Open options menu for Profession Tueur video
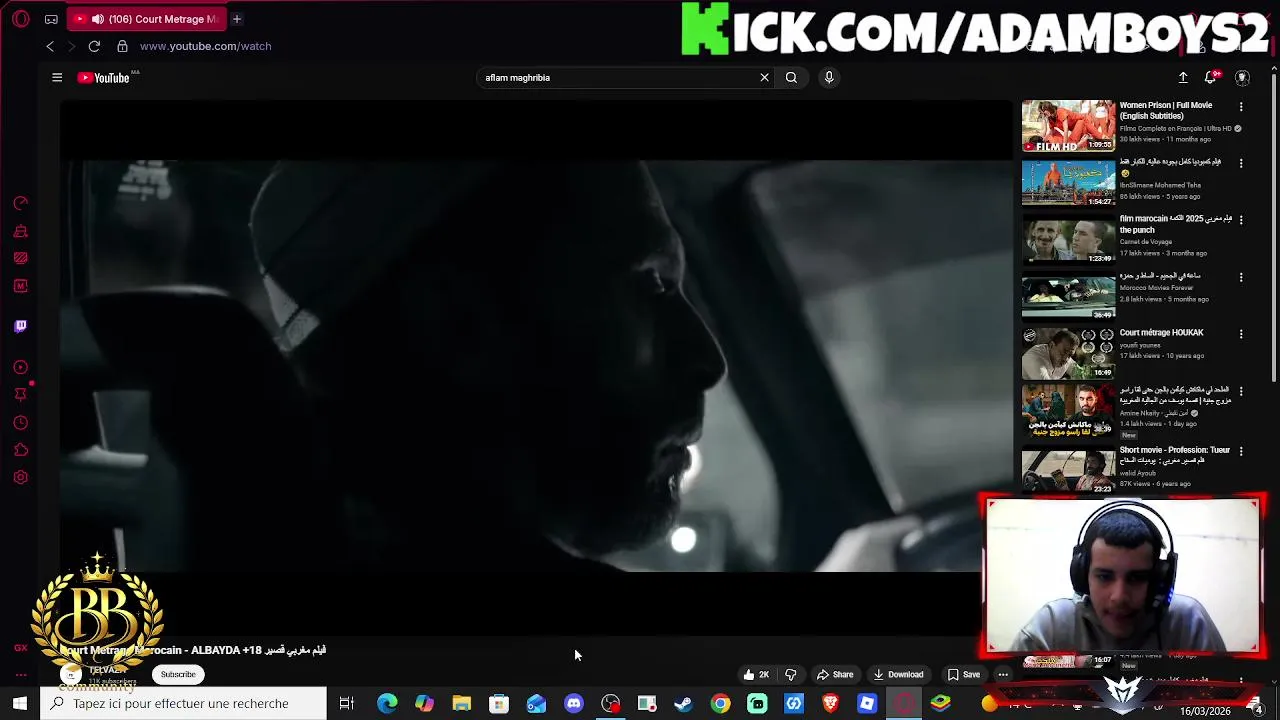 [x=1241, y=451]
